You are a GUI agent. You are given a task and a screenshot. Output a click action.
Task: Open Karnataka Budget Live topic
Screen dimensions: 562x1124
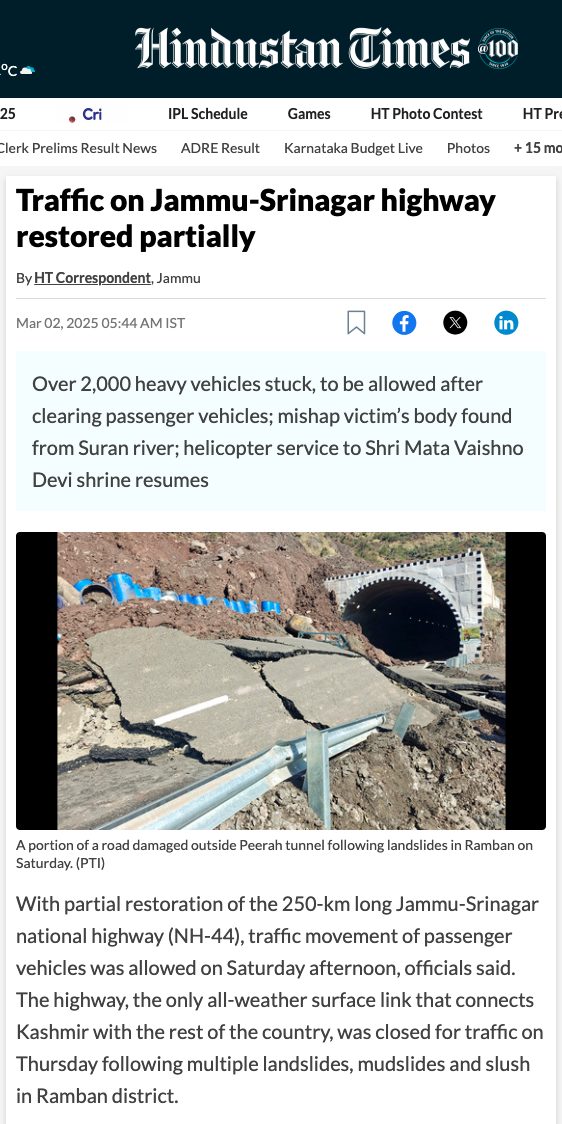click(x=353, y=148)
